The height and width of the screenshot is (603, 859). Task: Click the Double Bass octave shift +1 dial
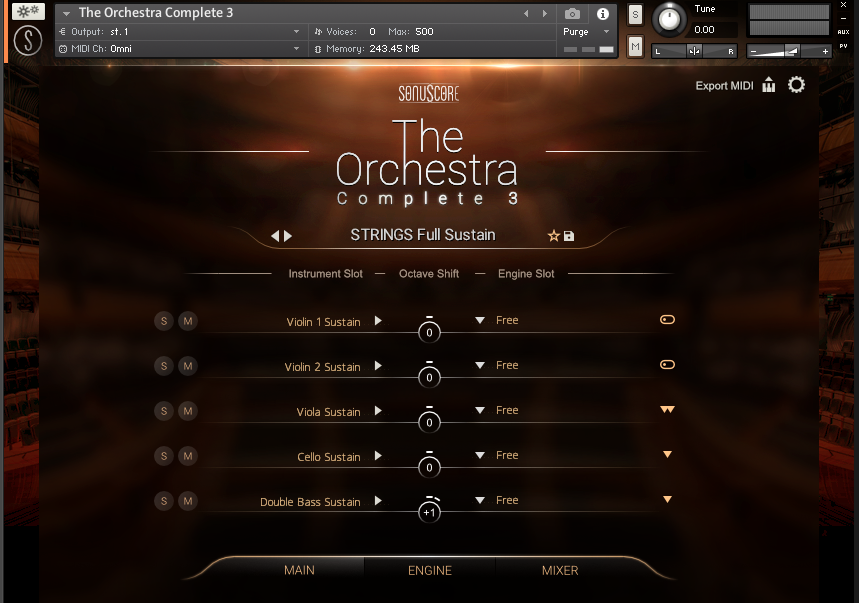429,512
